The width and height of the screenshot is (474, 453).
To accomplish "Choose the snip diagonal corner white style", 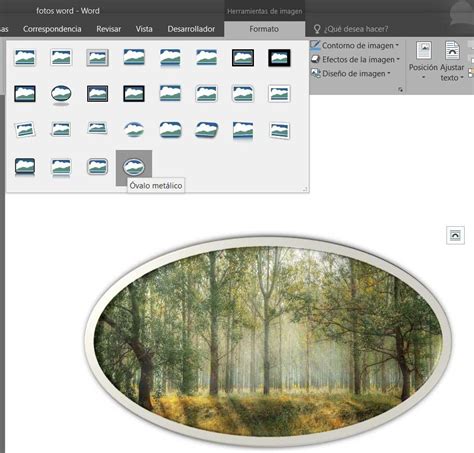I will pos(243,94).
